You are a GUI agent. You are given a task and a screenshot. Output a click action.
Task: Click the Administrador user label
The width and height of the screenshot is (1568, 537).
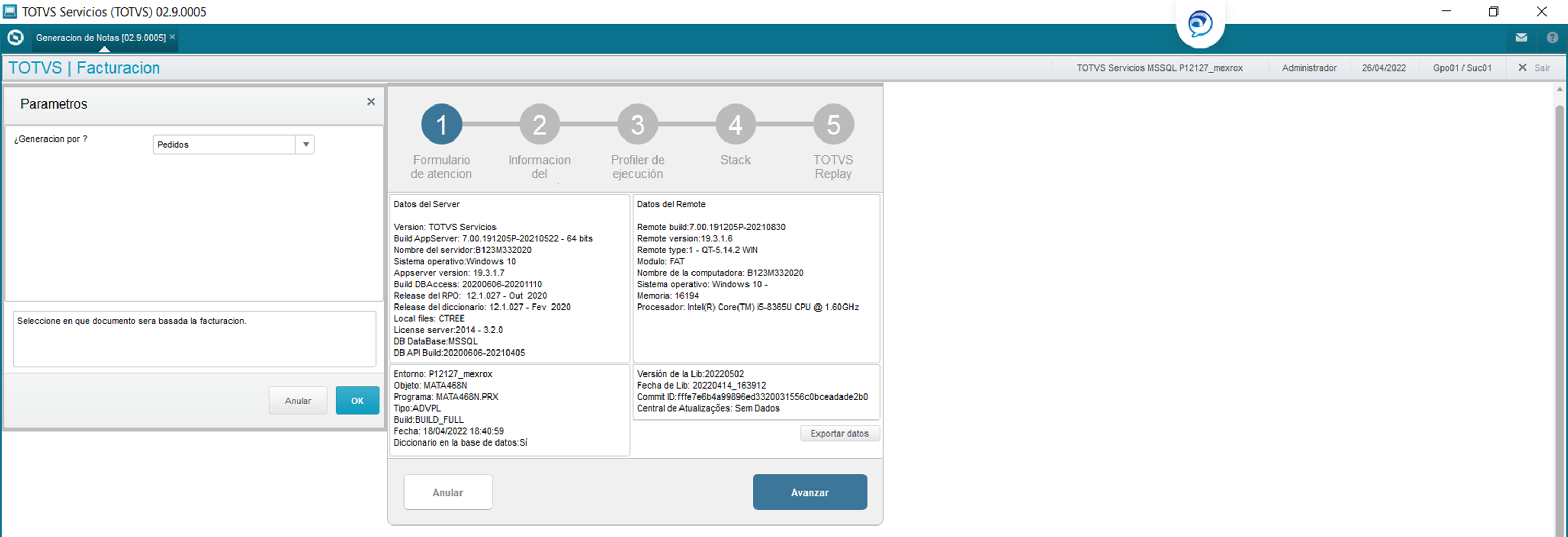pos(1309,67)
